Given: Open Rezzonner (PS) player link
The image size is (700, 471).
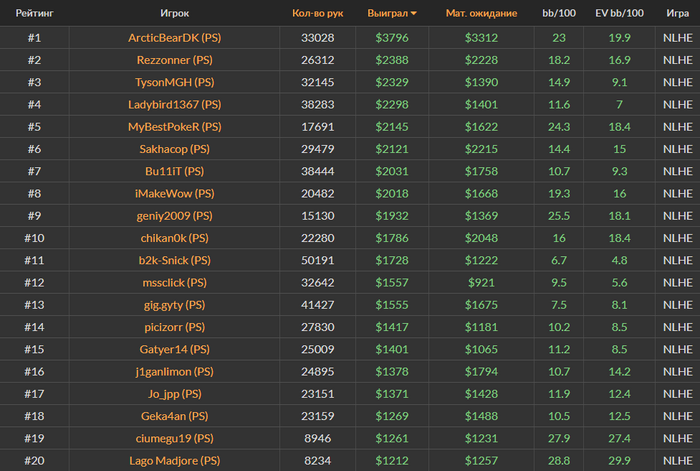Looking at the screenshot, I should point(175,60).
